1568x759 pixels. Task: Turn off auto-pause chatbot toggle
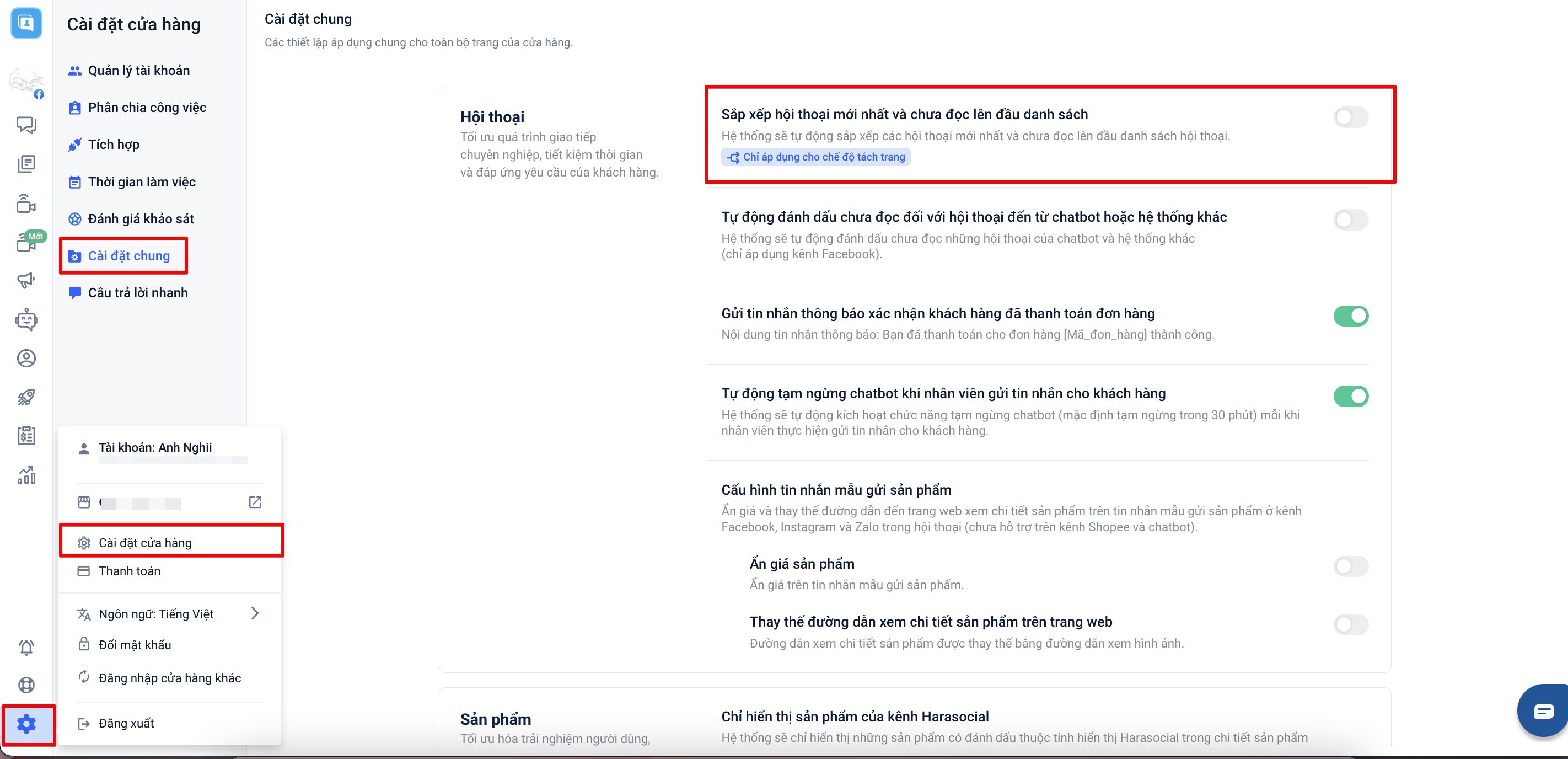1350,396
